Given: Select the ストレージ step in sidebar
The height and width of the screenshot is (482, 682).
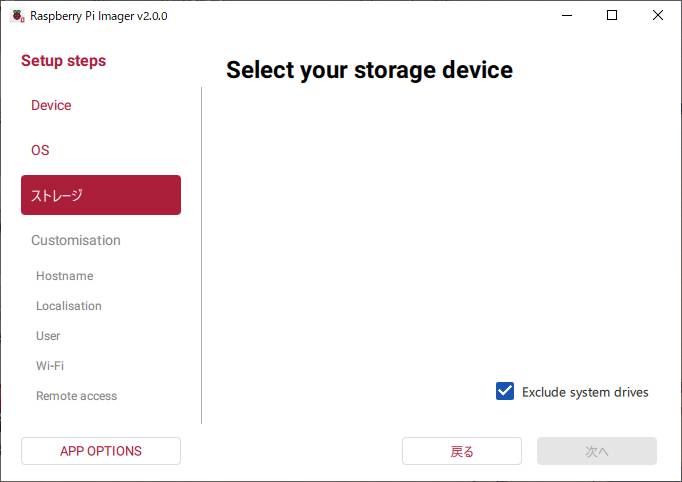Looking at the screenshot, I should coord(100,195).
